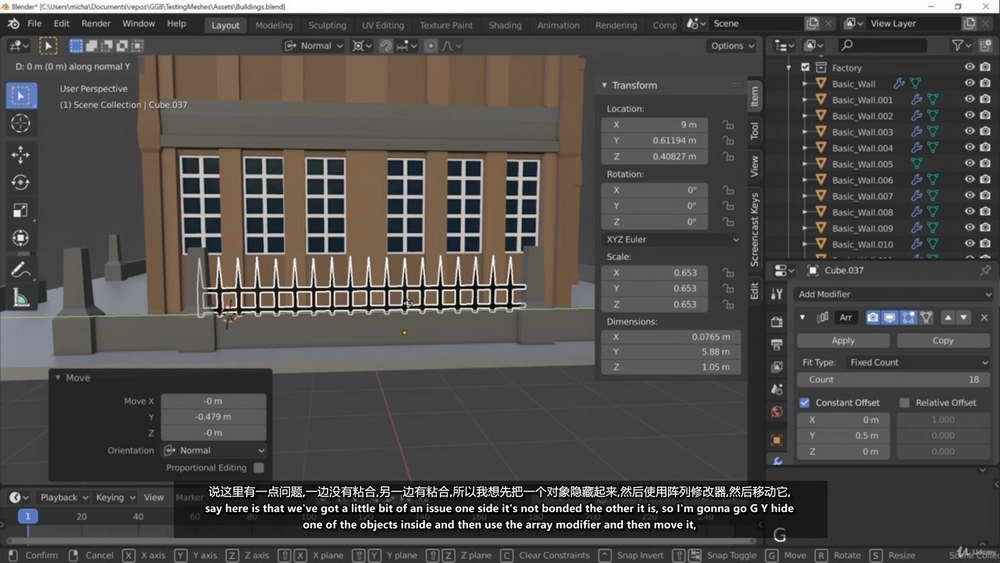Open the Fit Type Fixed Count dropdown
This screenshot has height=563, width=1000.
[x=918, y=362]
